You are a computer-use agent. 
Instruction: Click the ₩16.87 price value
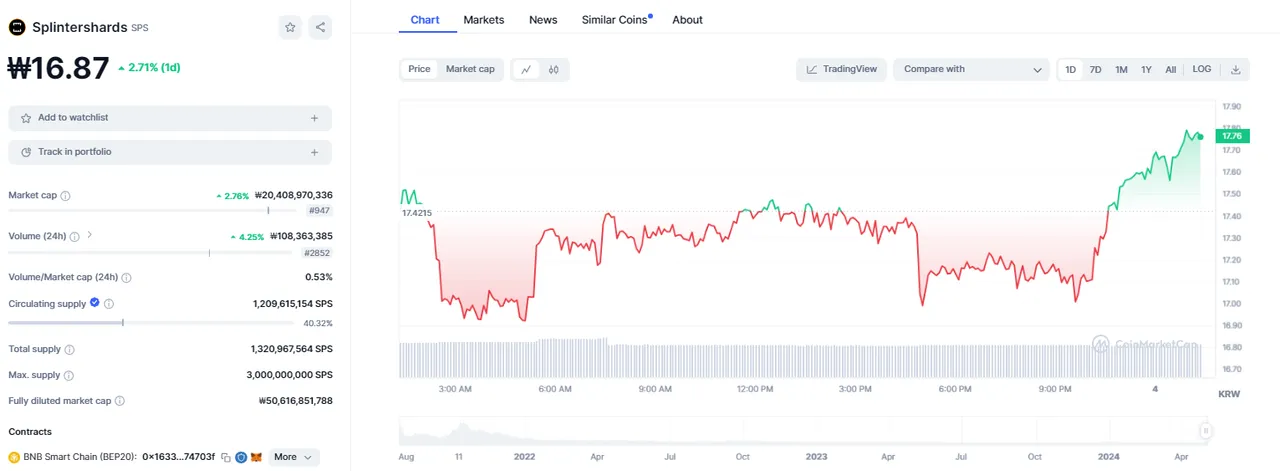click(x=58, y=68)
